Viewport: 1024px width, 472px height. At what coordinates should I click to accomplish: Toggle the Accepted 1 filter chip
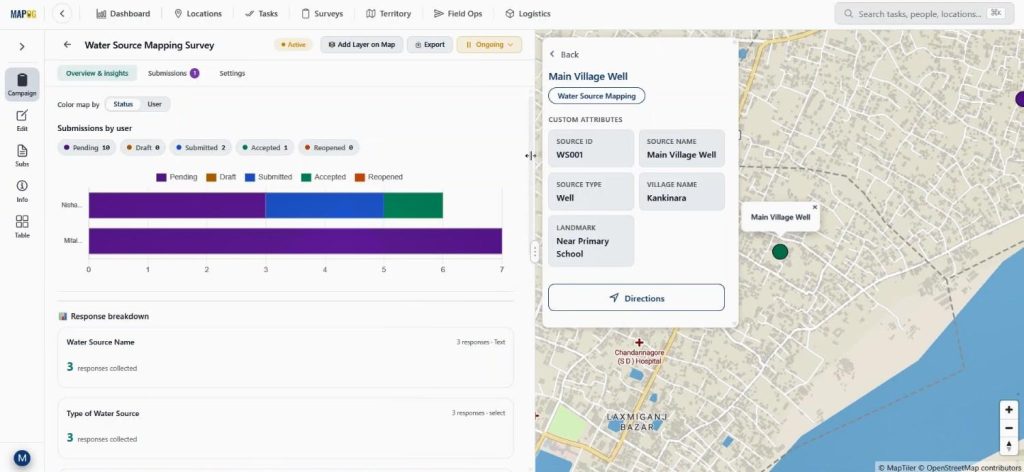click(265, 148)
